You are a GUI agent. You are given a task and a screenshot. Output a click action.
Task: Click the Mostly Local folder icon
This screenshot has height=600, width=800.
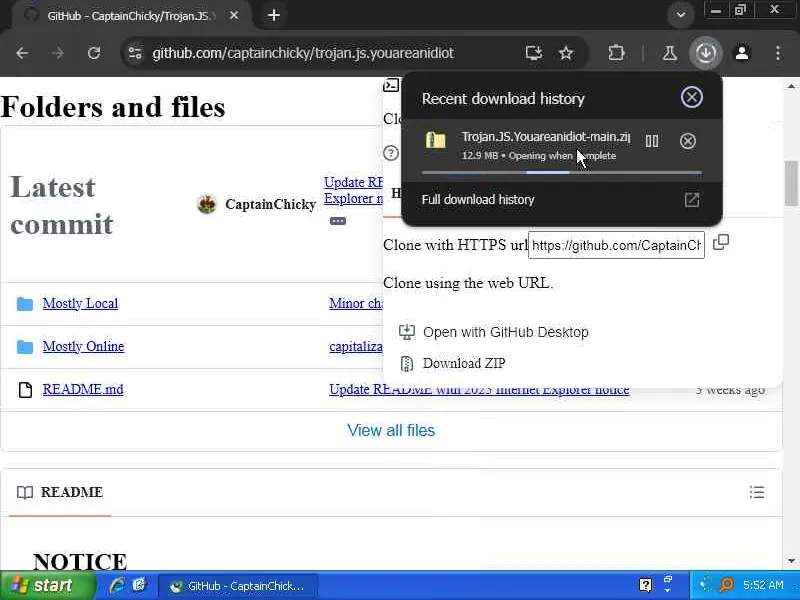tap(24, 304)
